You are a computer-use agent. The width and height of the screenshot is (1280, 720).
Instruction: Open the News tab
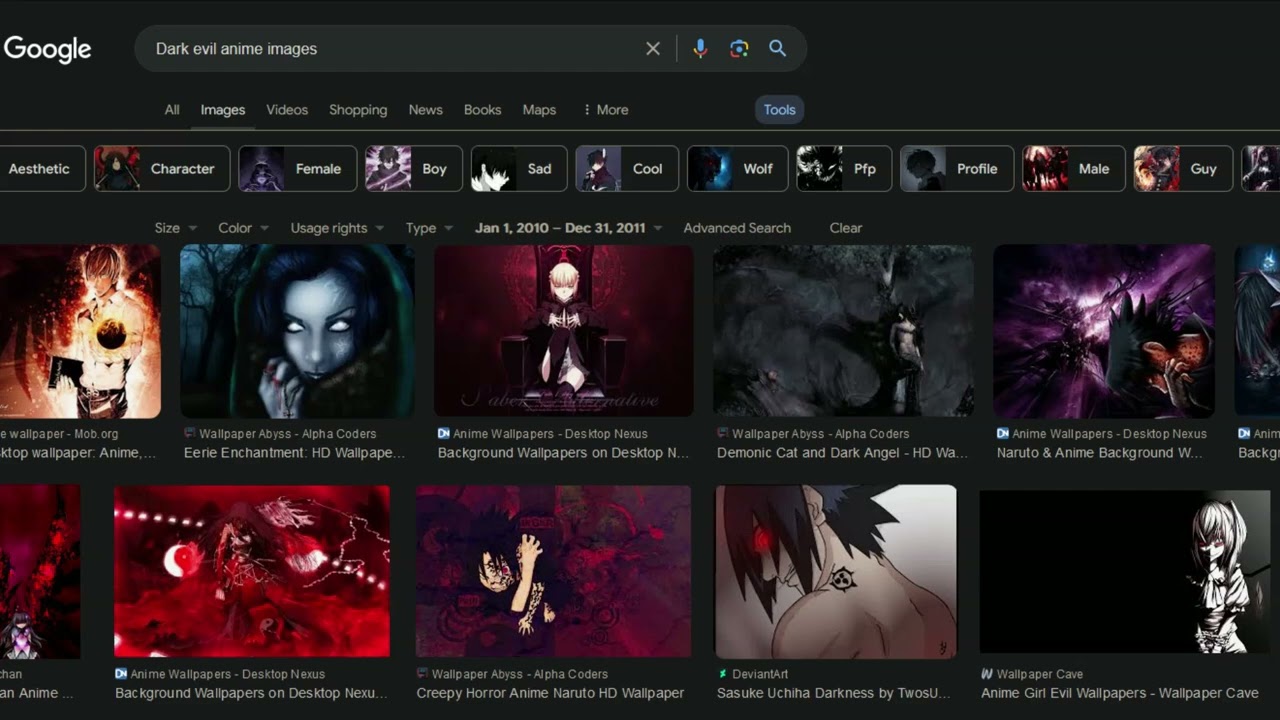(x=425, y=110)
